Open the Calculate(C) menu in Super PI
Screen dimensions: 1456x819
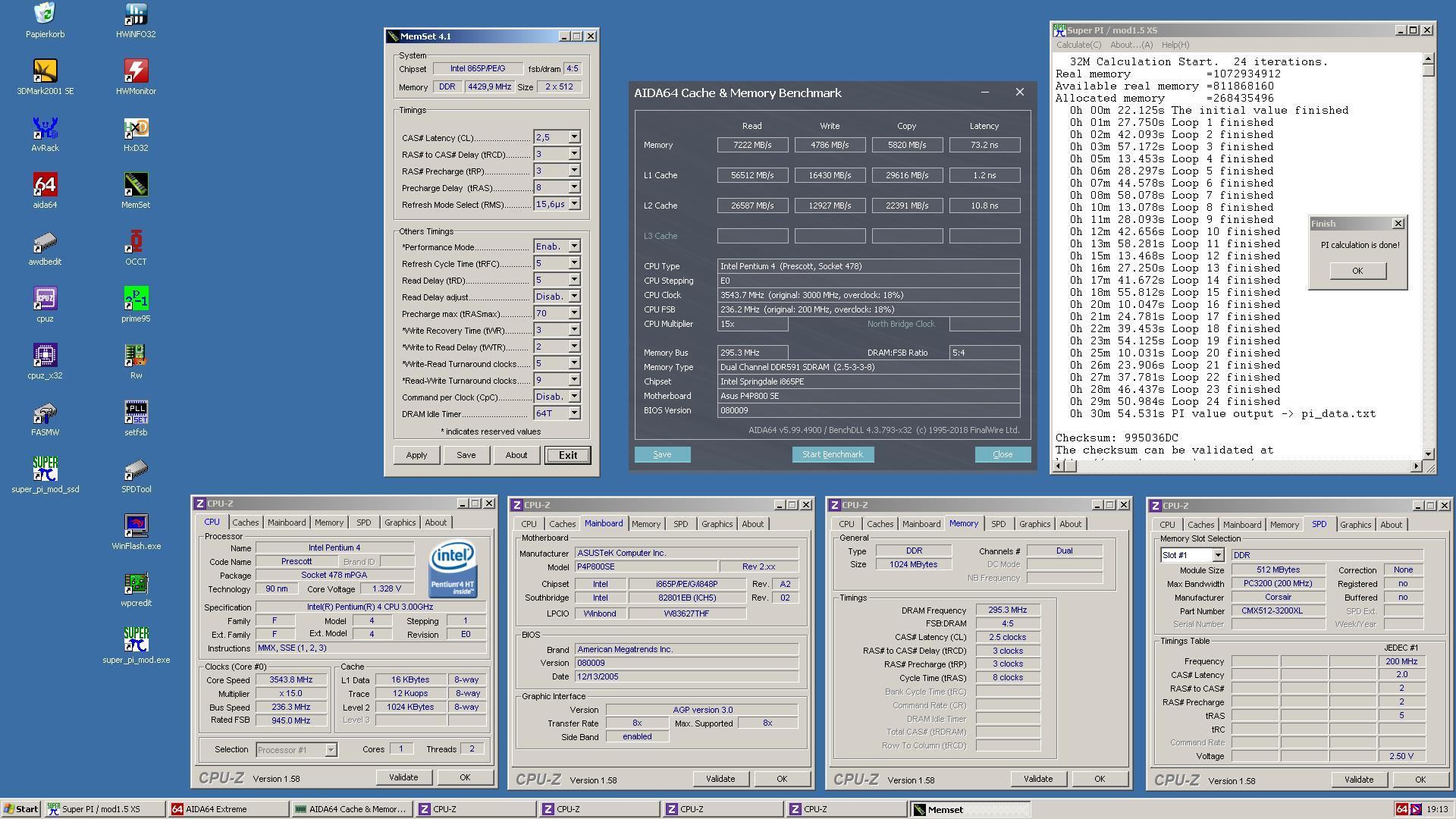click(1078, 45)
